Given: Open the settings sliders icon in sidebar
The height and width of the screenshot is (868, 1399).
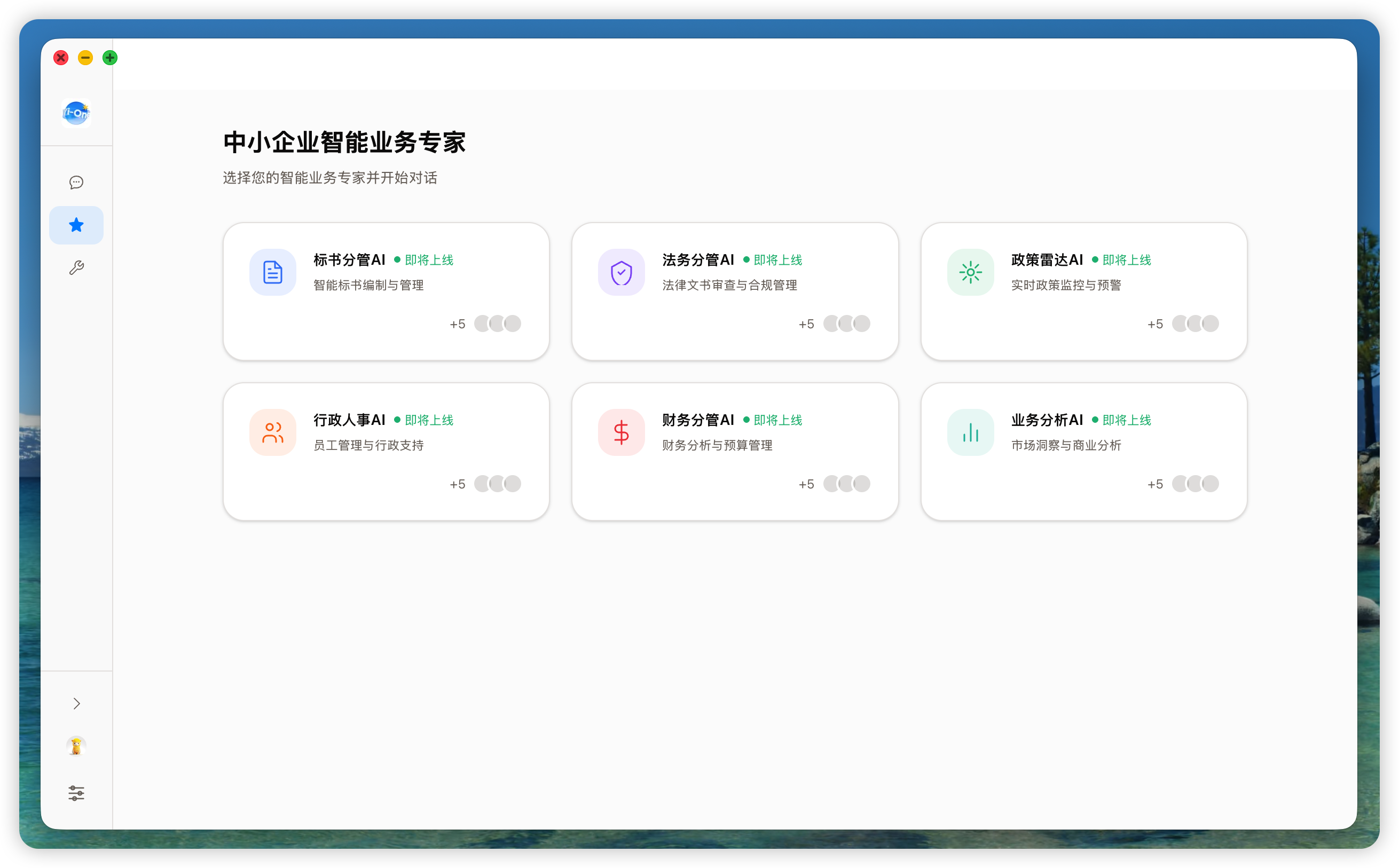Looking at the screenshot, I should 76,793.
